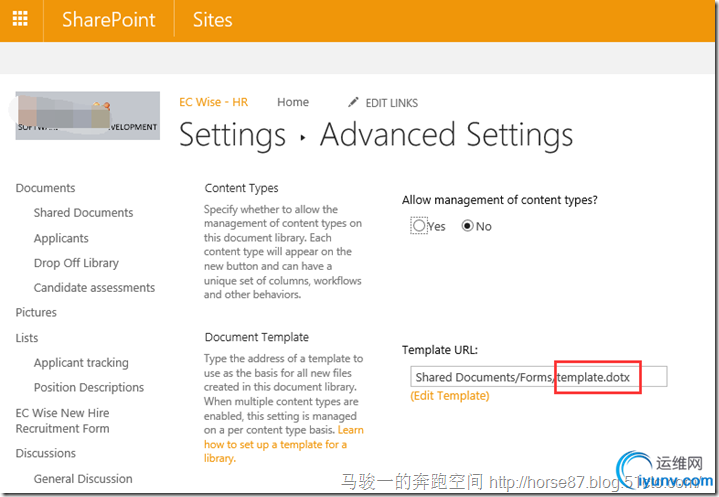Open Sites in the top bar

pyautogui.click(x=212, y=20)
